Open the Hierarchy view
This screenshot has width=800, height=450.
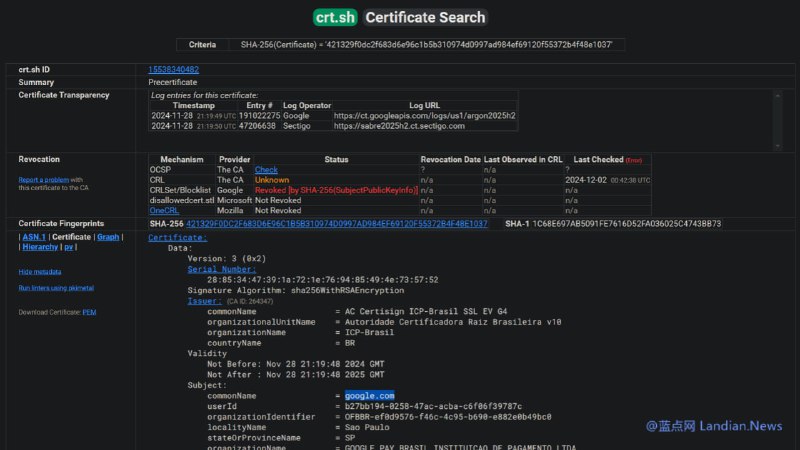40,246
